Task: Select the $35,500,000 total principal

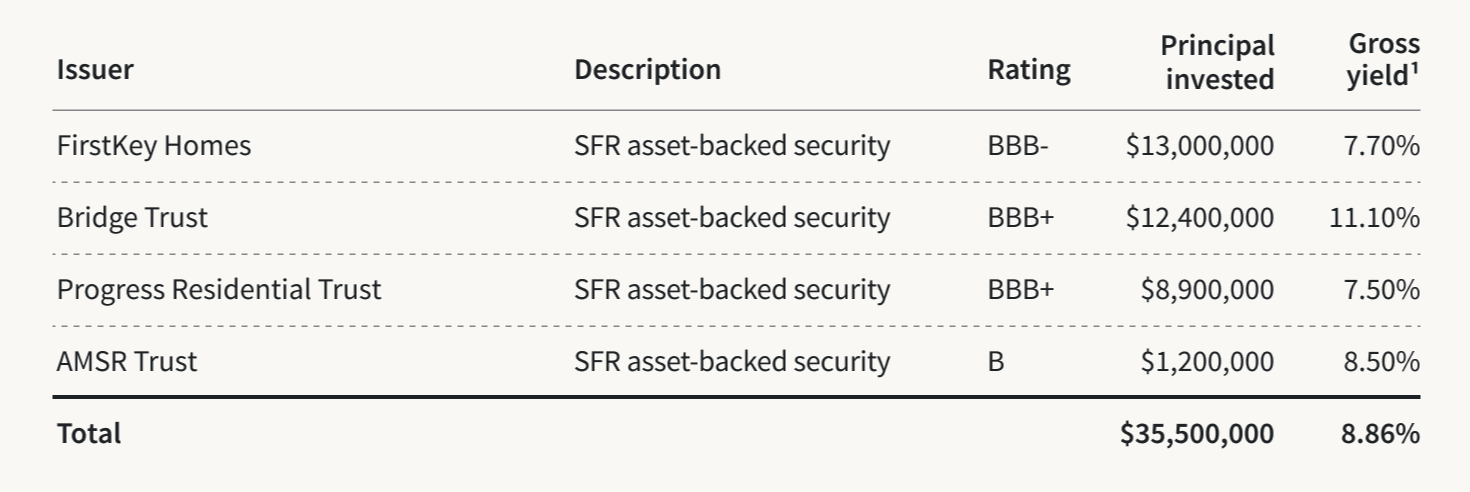Action: [x=1197, y=434]
